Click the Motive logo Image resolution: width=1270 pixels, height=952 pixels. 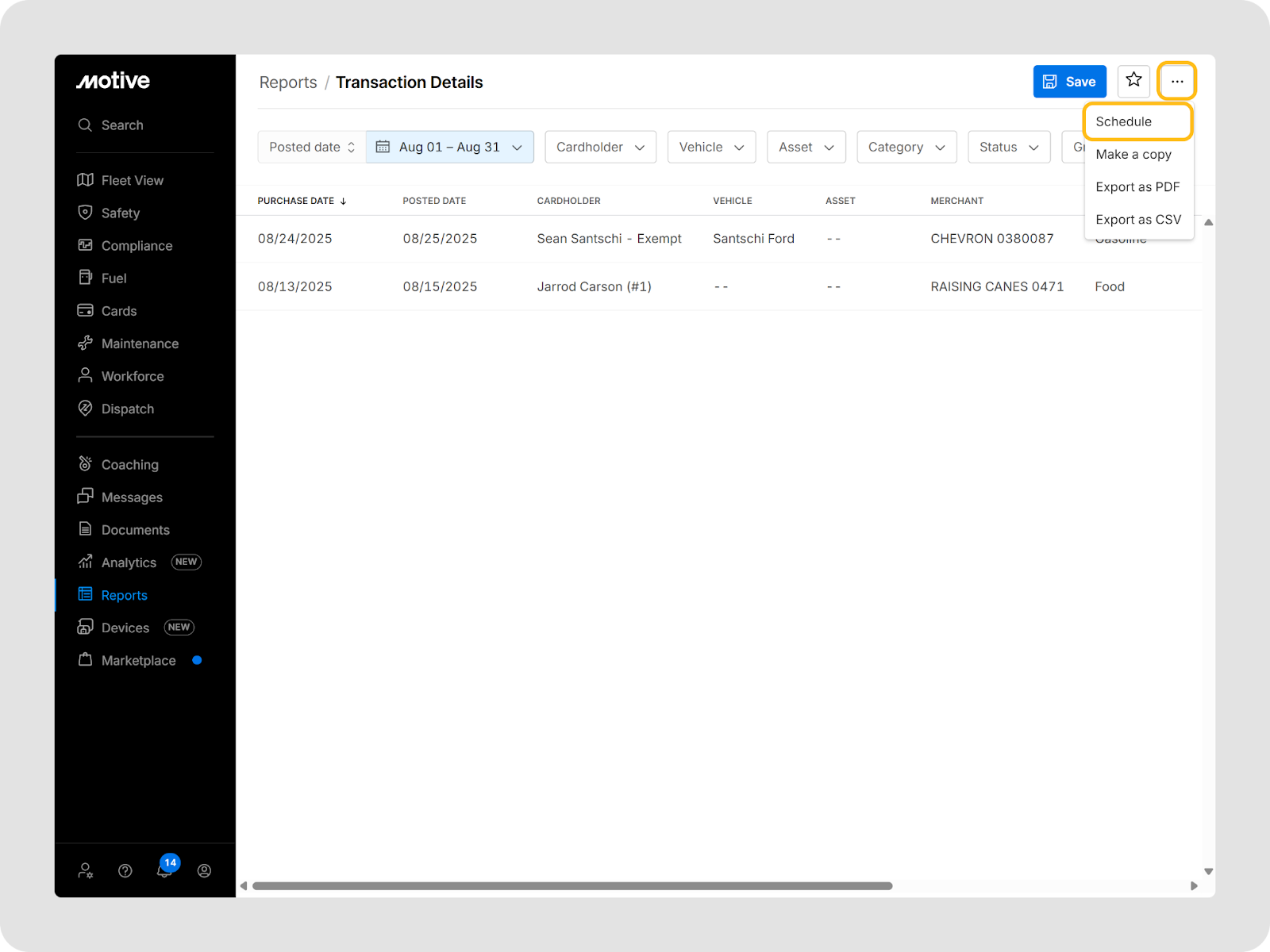tap(113, 81)
